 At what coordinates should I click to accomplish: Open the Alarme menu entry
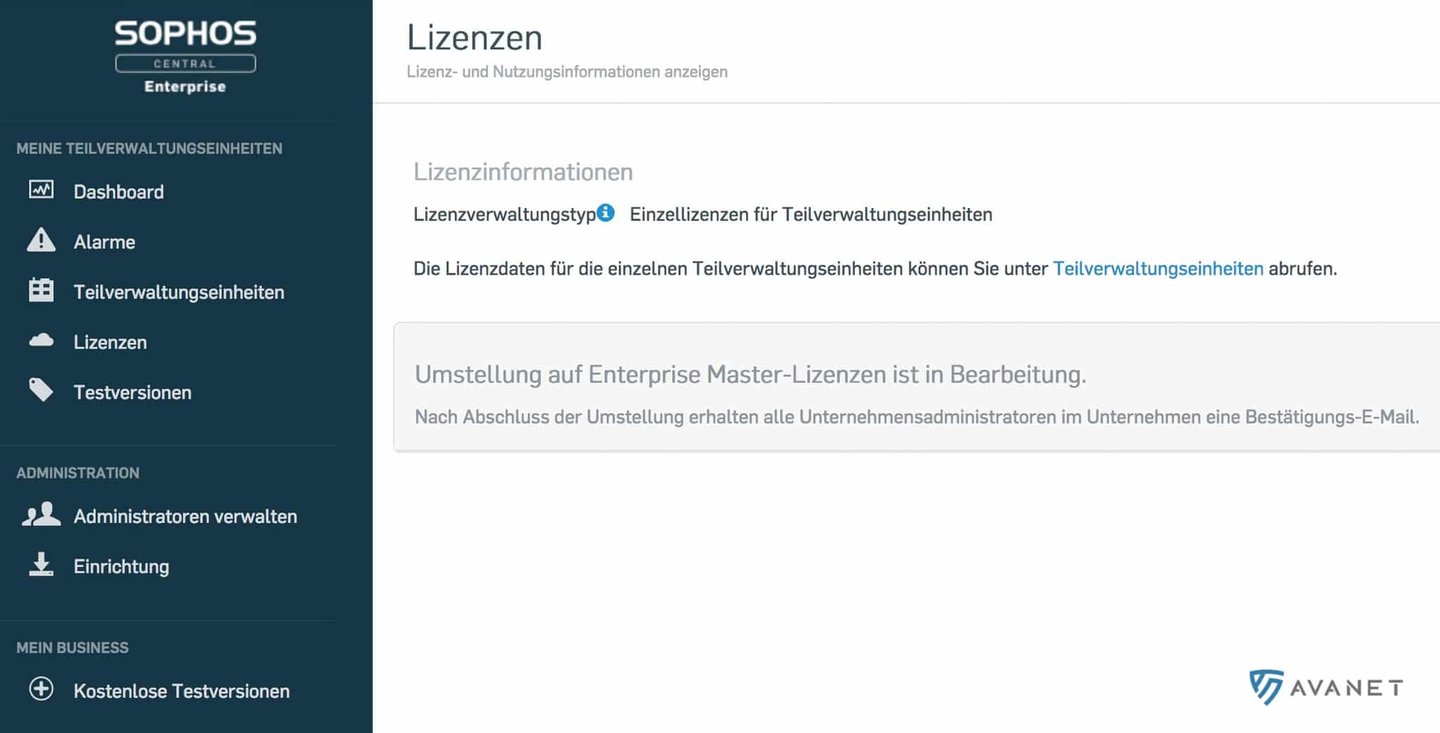click(x=104, y=242)
